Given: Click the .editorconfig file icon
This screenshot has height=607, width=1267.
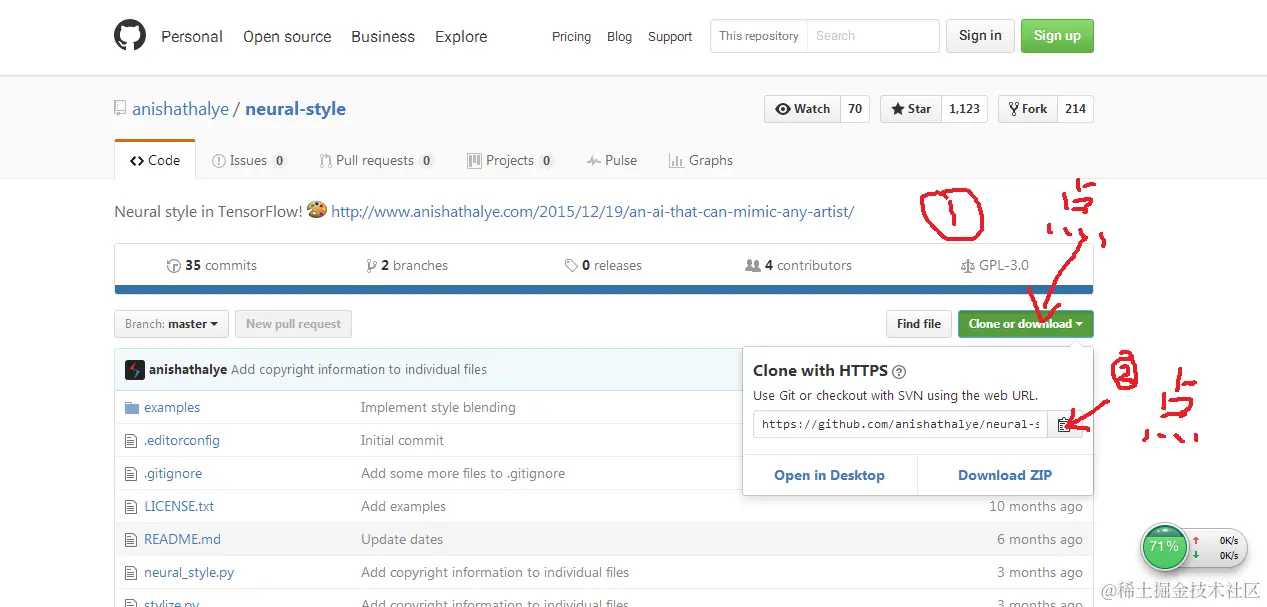Looking at the screenshot, I should pyautogui.click(x=131, y=441).
